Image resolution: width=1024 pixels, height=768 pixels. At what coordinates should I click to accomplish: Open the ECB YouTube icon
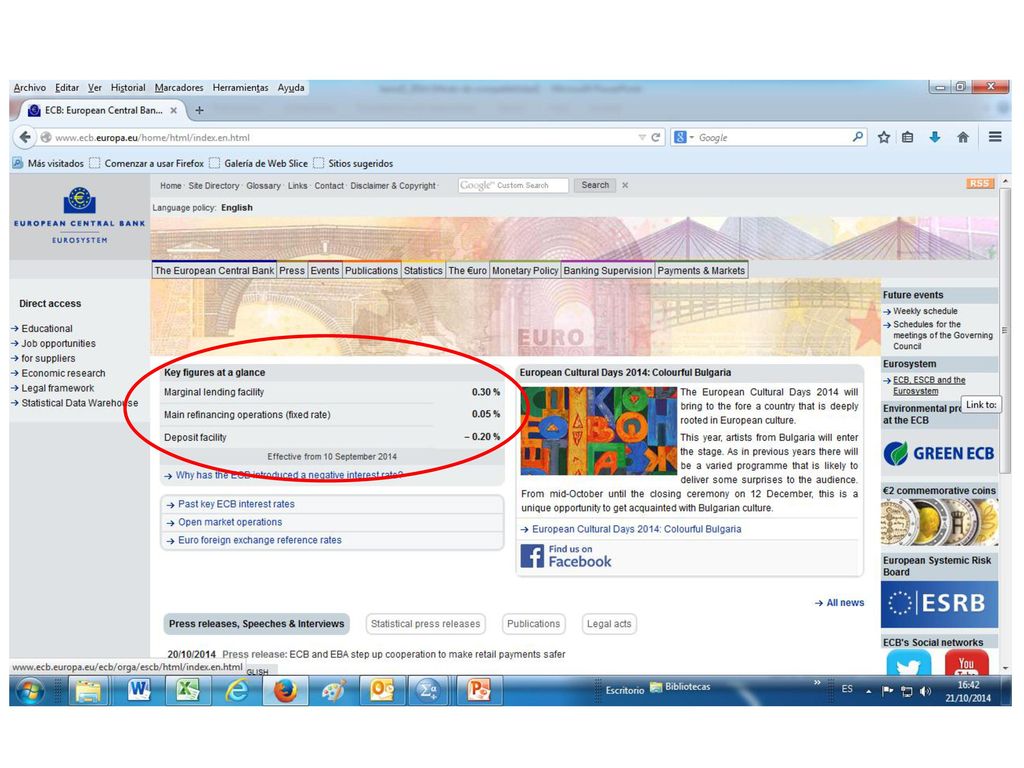pyautogui.click(x=967, y=664)
